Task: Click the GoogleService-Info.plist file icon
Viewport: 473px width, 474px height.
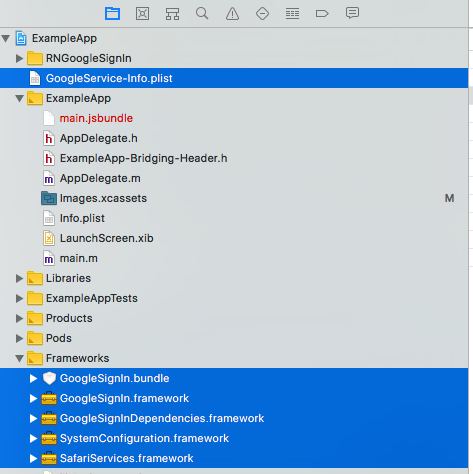Action: click(x=35, y=78)
